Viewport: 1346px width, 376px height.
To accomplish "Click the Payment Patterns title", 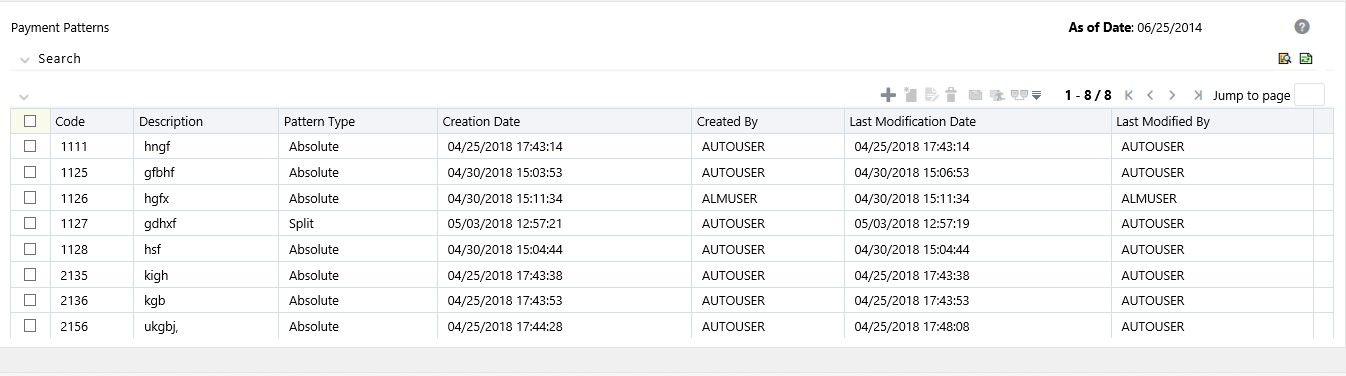I will tap(60, 28).
